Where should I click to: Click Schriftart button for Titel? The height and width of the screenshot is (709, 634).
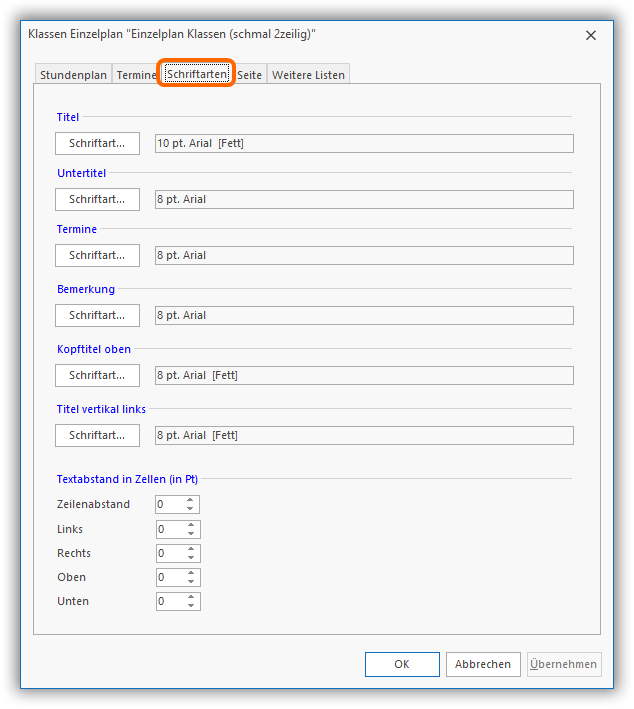click(97, 143)
